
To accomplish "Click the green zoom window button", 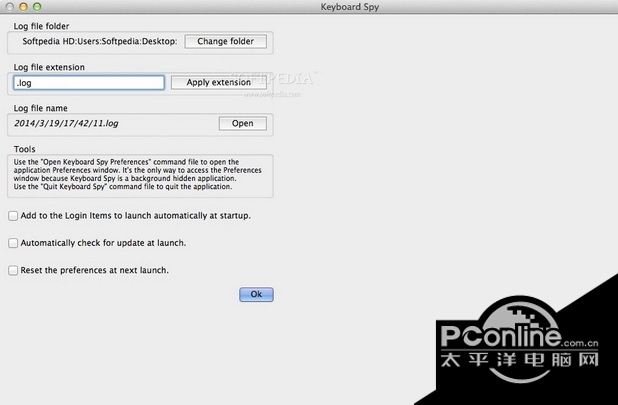I will (37, 6).
